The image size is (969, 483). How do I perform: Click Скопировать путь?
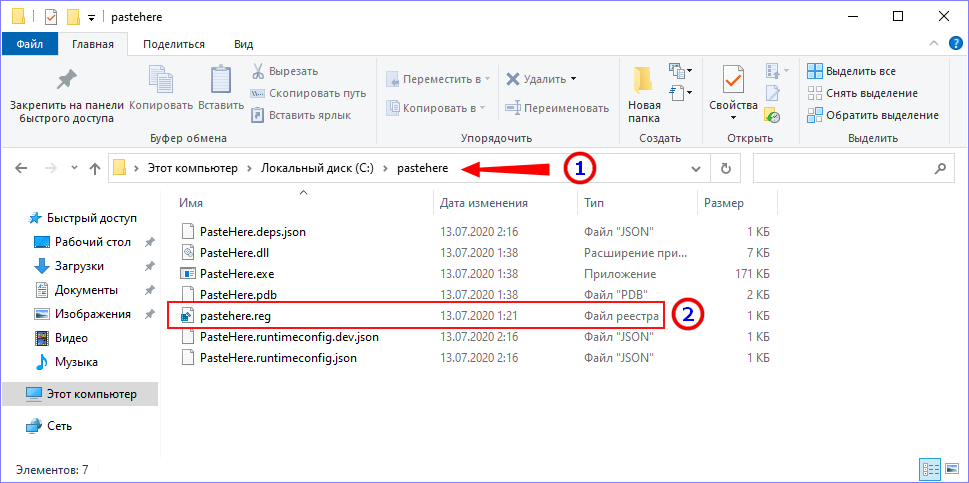(x=308, y=93)
